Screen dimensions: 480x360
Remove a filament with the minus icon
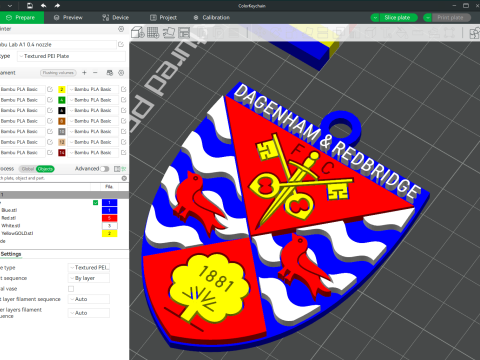click(95, 73)
